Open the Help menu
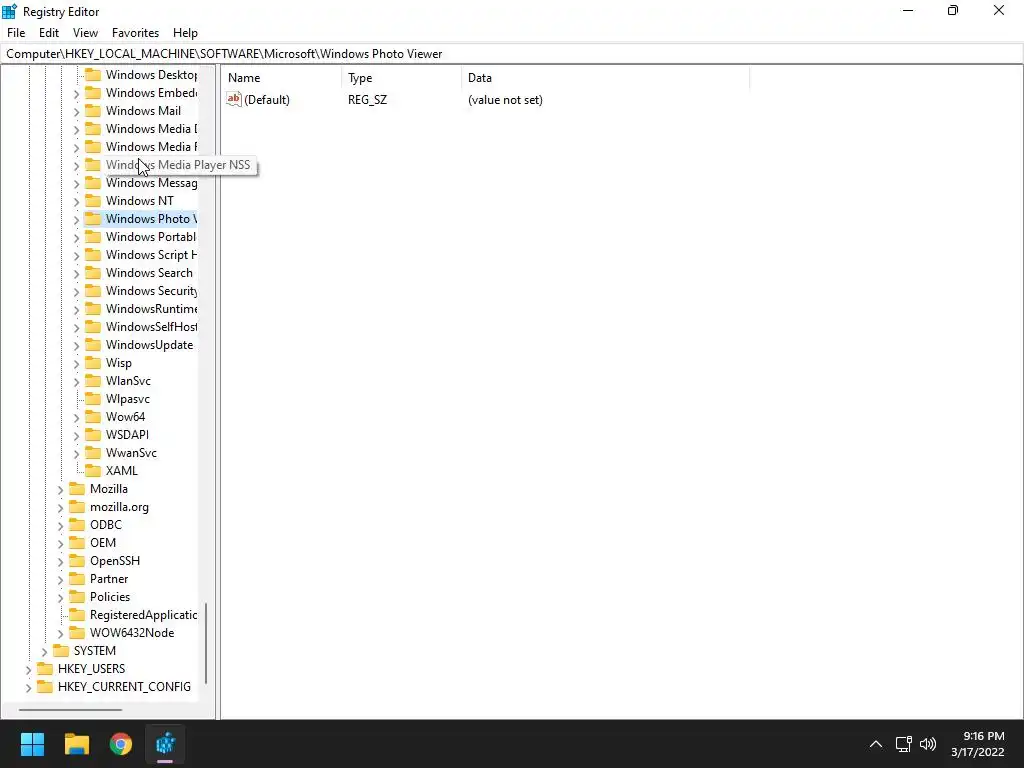Image resolution: width=1024 pixels, height=768 pixels. [x=185, y=33]
